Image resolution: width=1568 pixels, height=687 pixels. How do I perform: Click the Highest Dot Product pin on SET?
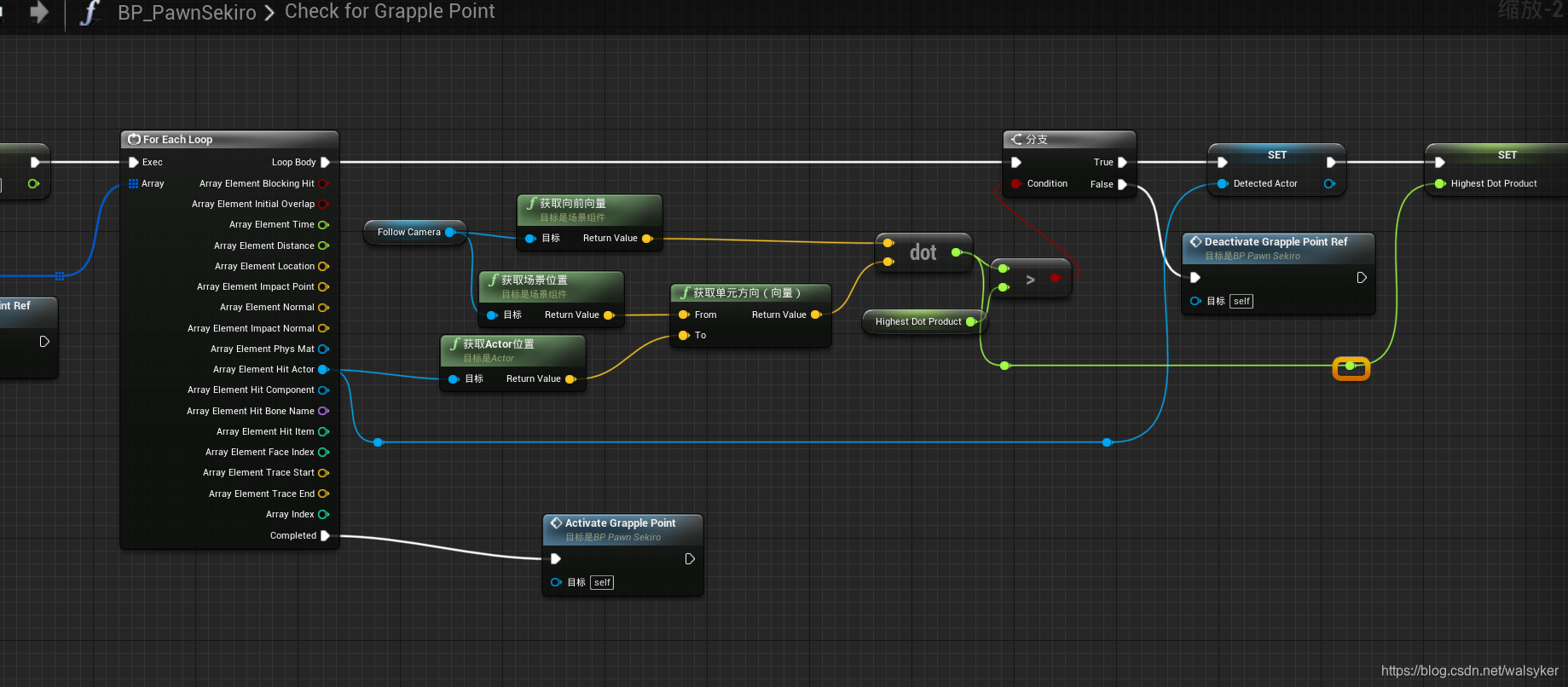1440,183
